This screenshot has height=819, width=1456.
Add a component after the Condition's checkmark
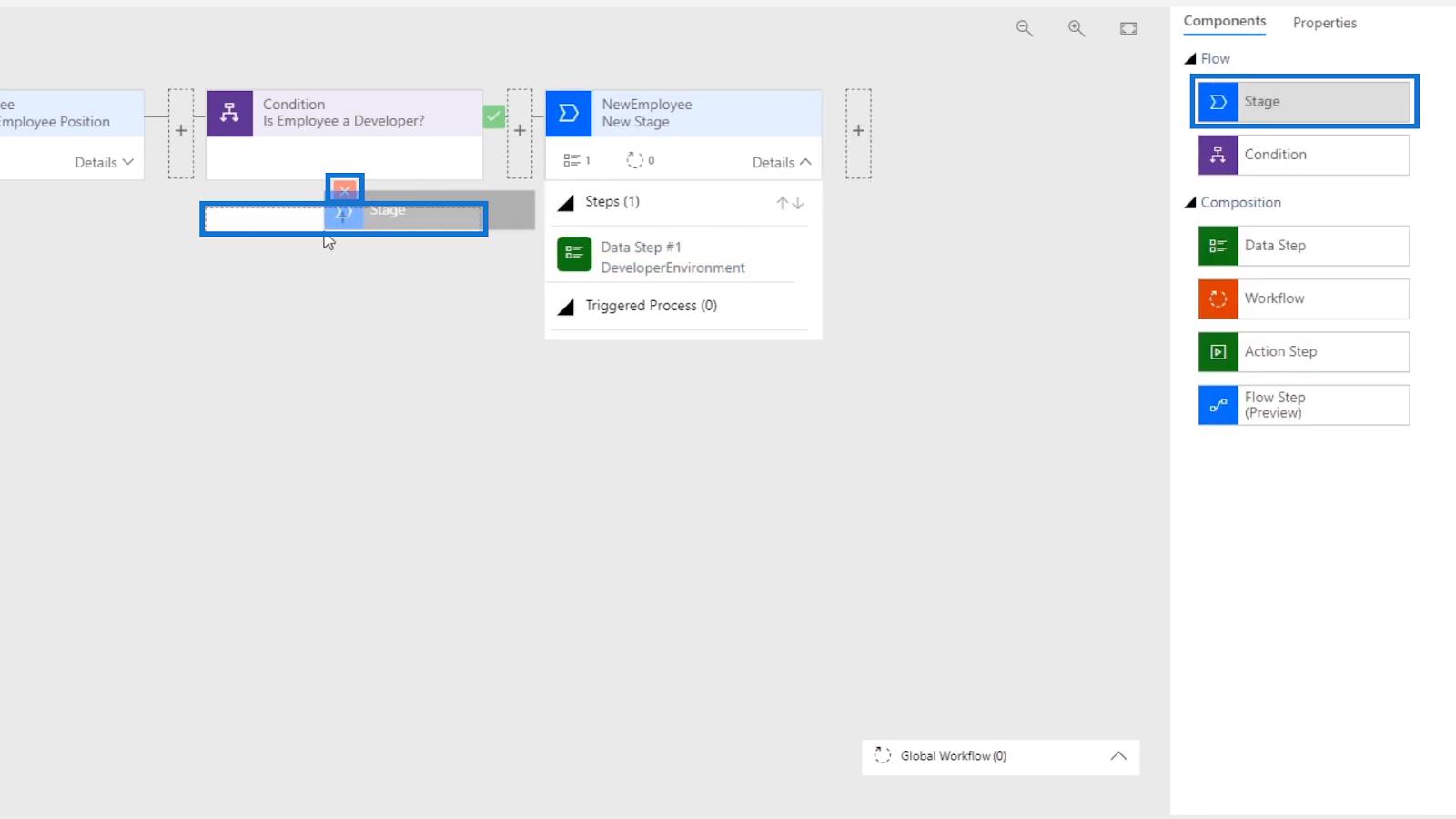click(520, 133)
